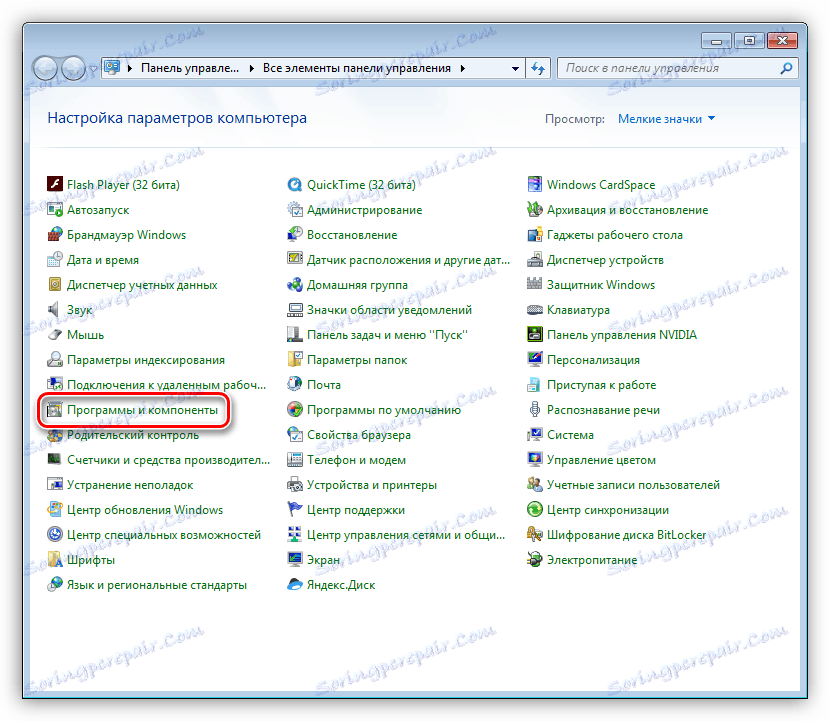This screenshot has width=830, height=721.
Task: Open Устранение неполадок link
Action: click(130, 484)
